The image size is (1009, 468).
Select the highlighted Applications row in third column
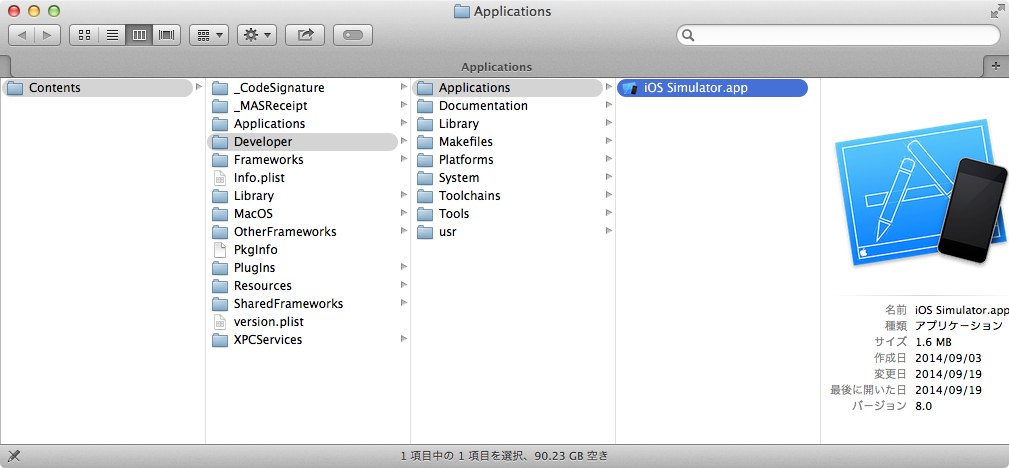pyautogui.click(x=507, y=88)
